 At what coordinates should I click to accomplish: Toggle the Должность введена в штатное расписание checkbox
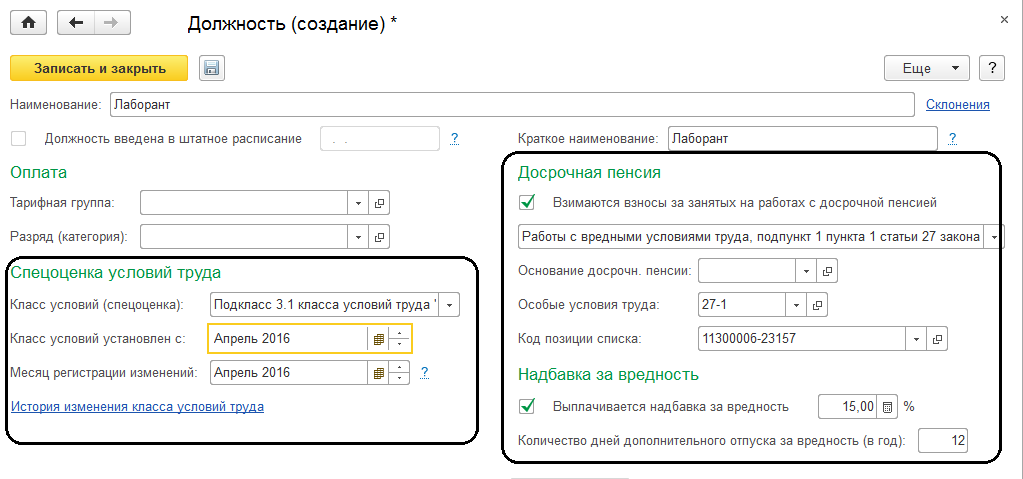[x=18, y=138]
